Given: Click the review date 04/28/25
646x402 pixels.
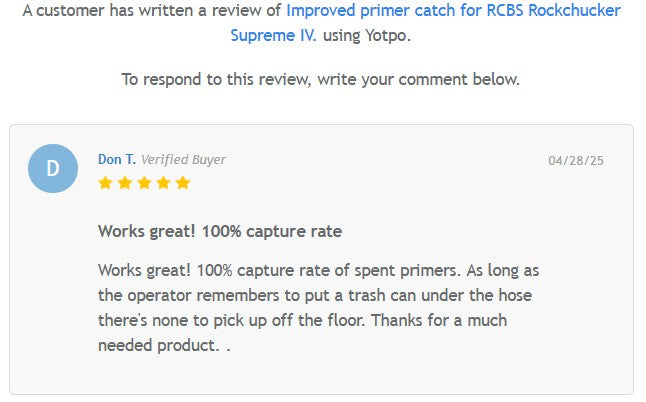Looking at the screenshot, I should point(576,160).
